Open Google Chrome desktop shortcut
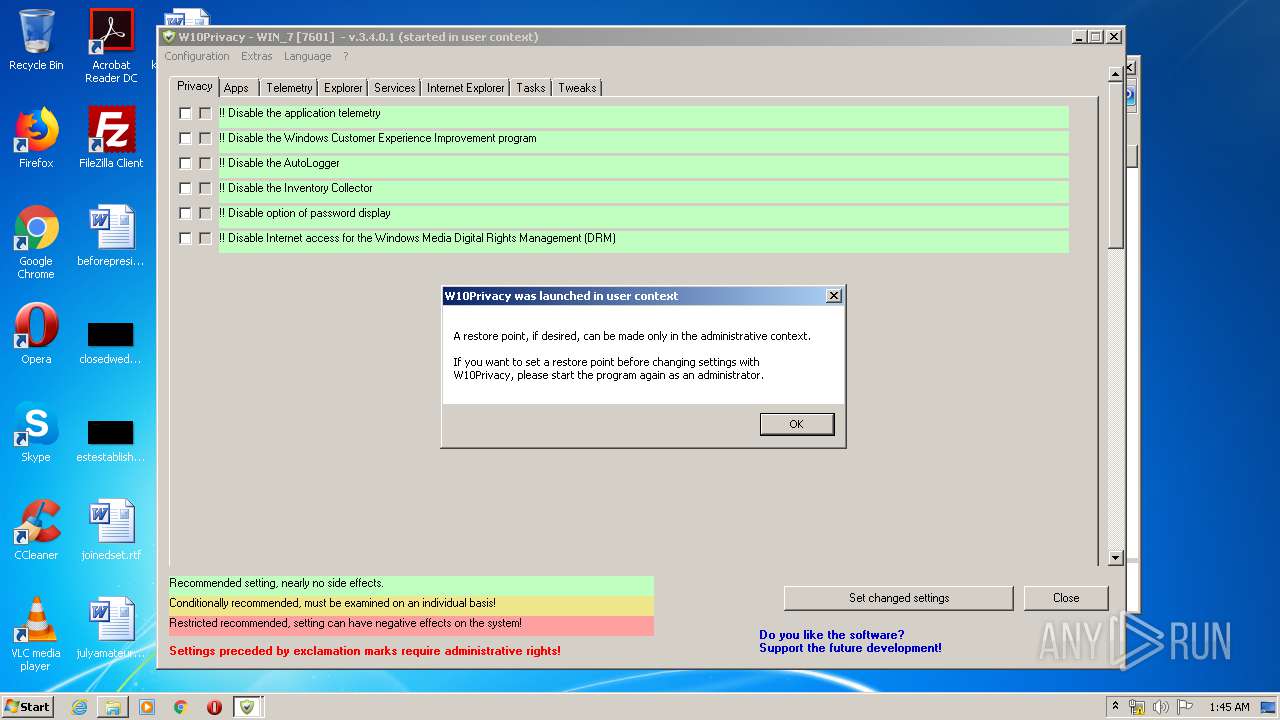Viewport: 1280px width, 720px height. [x=36, y=242]
